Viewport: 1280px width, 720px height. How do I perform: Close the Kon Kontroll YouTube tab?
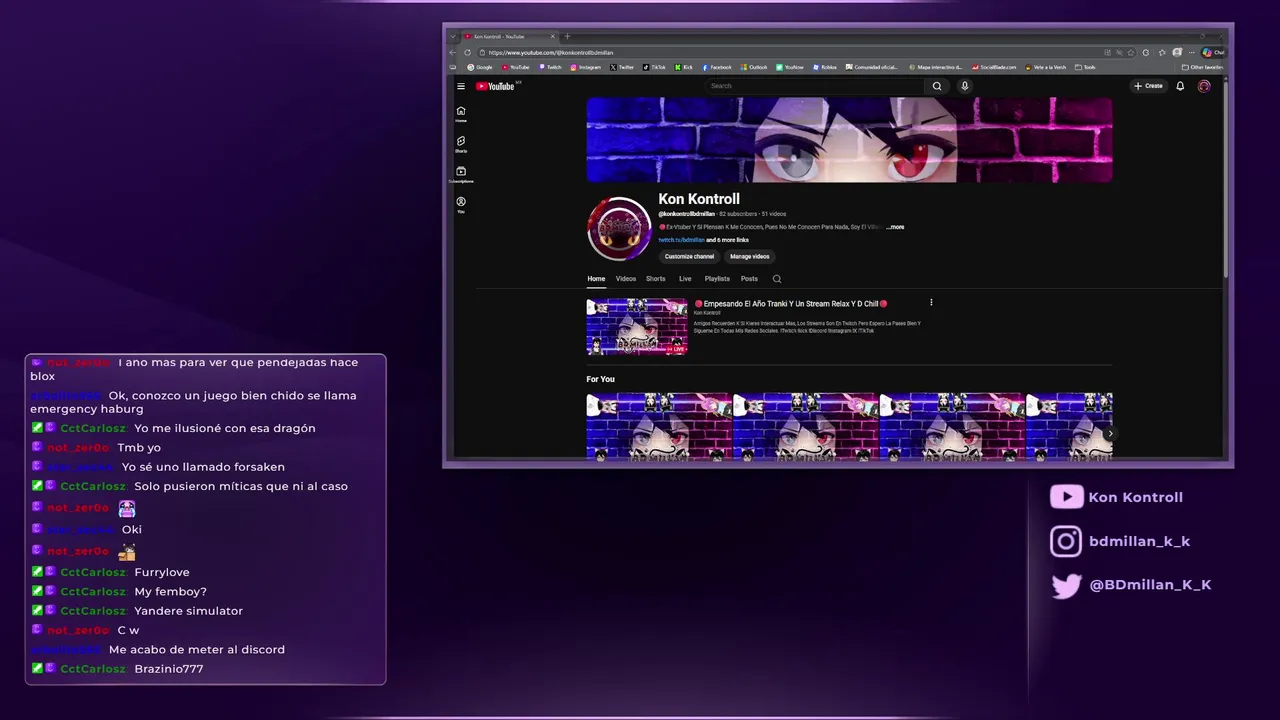(552, 36)
